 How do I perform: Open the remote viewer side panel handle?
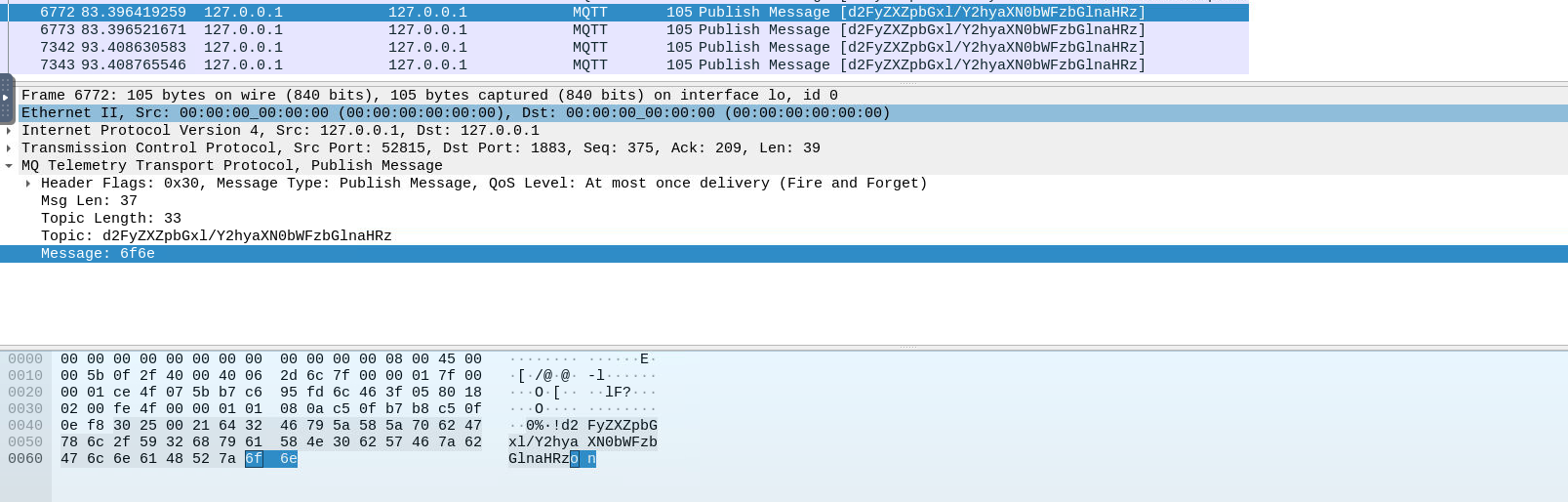(x=6, y=98)
